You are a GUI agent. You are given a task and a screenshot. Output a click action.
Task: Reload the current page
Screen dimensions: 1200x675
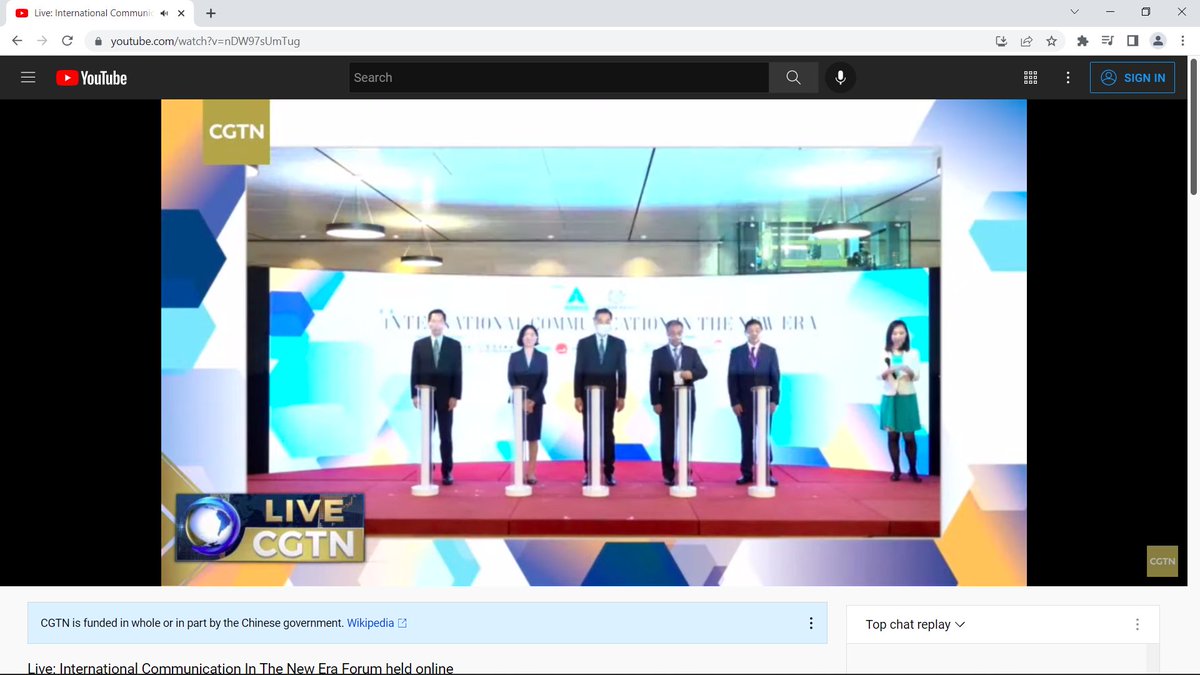[x=67, y=41]
